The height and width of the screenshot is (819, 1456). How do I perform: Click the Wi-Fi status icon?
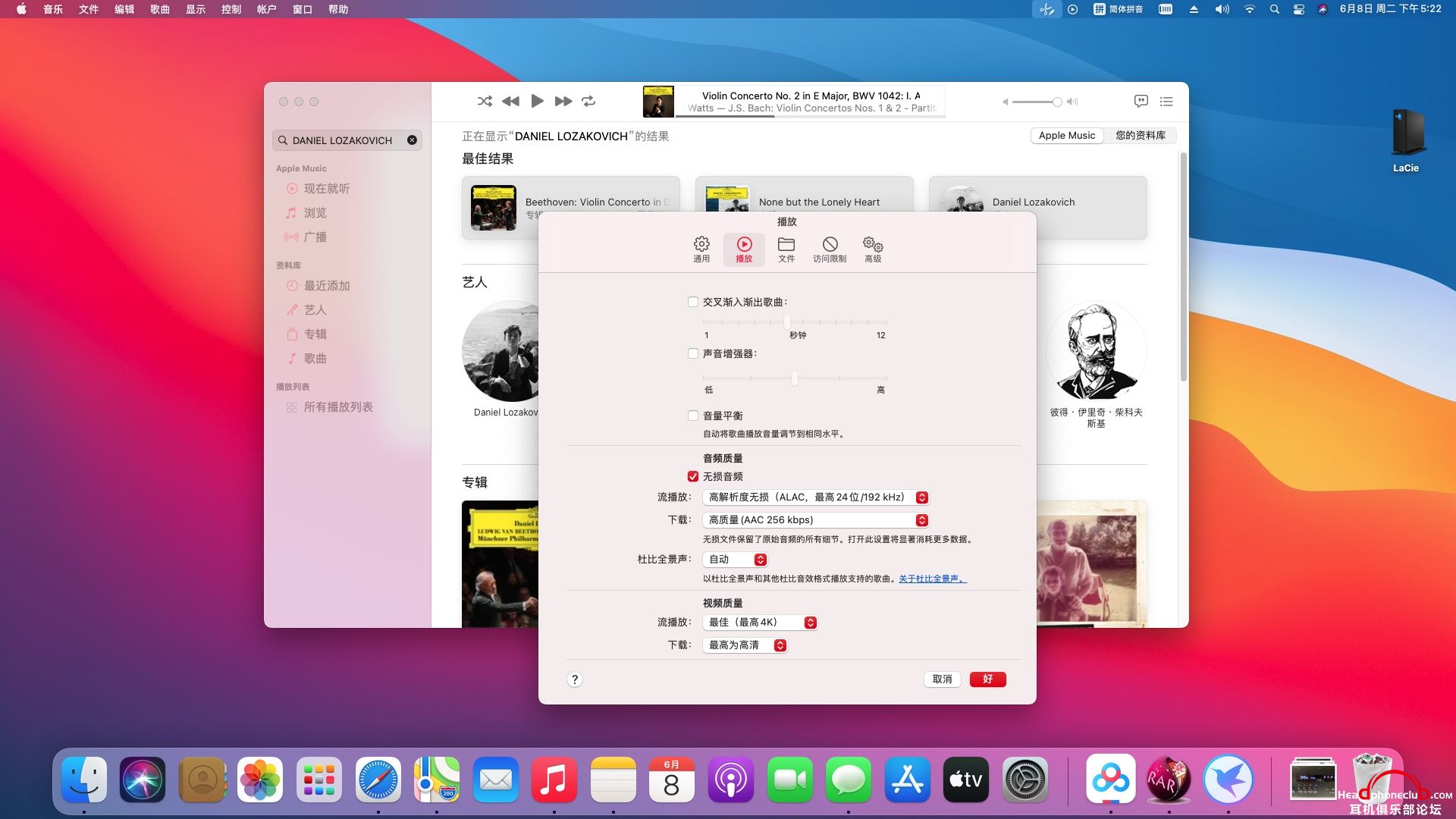coord(1249,9)
